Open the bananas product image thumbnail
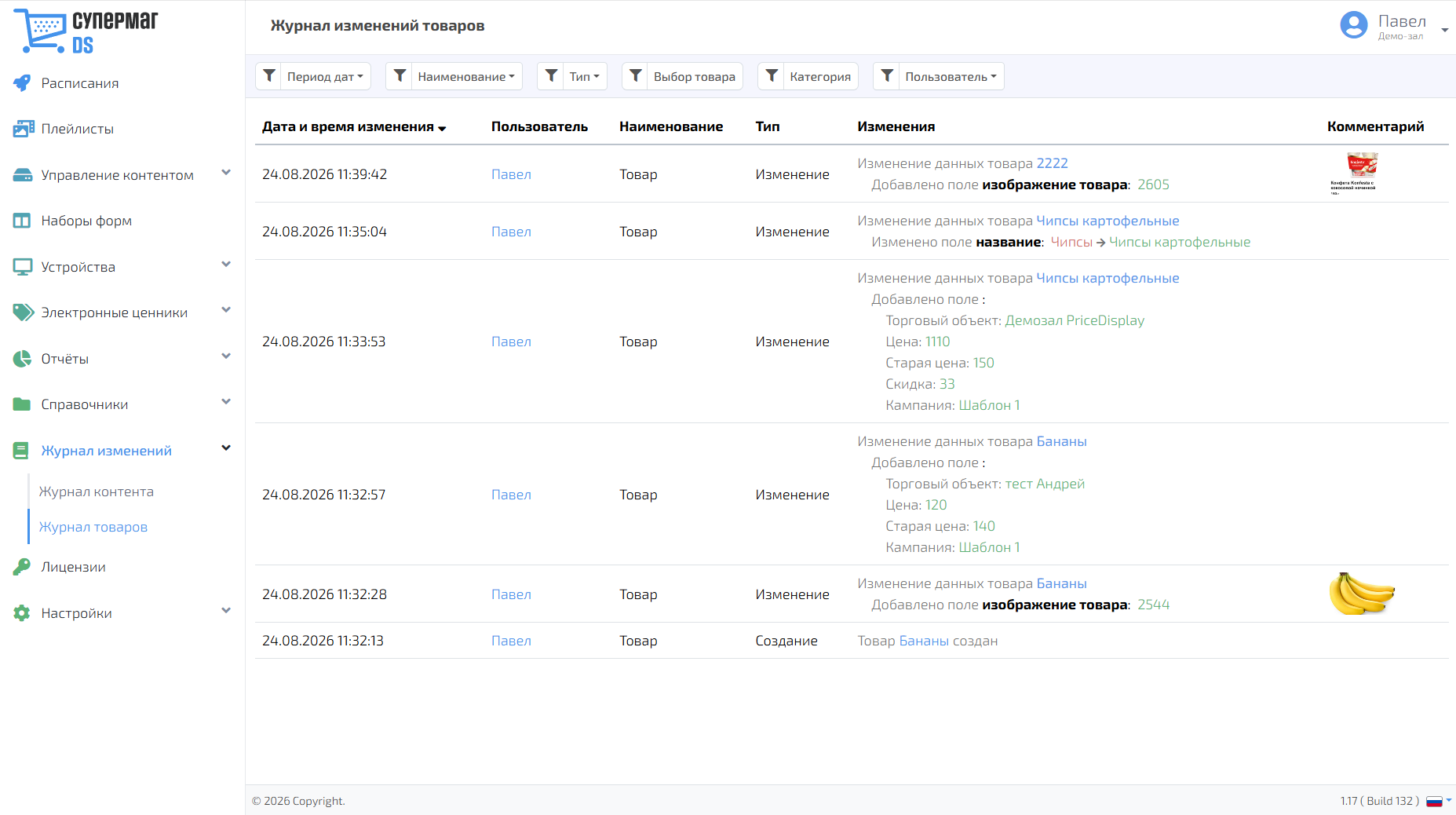 coord(1362,594)
